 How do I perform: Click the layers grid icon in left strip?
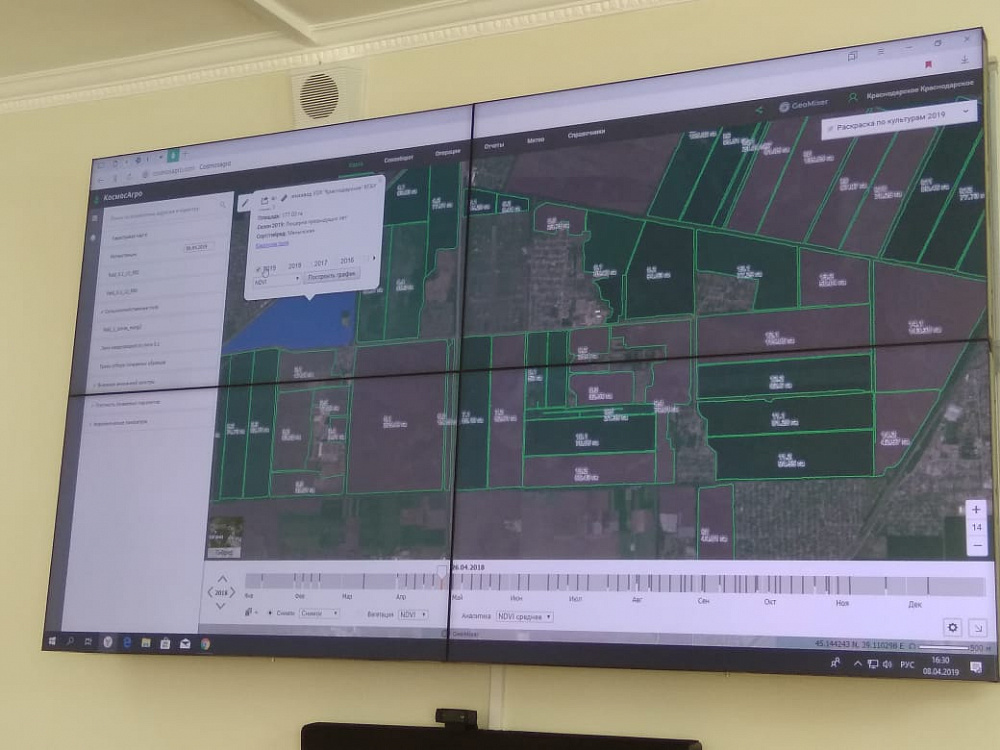pos(95,218)
